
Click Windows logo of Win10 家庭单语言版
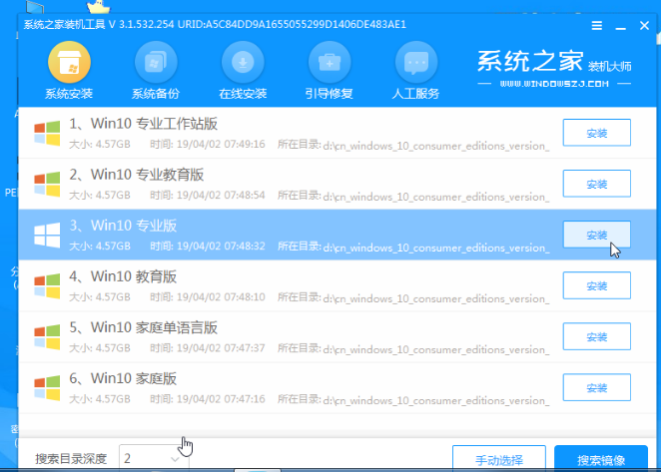click(47, 337)
